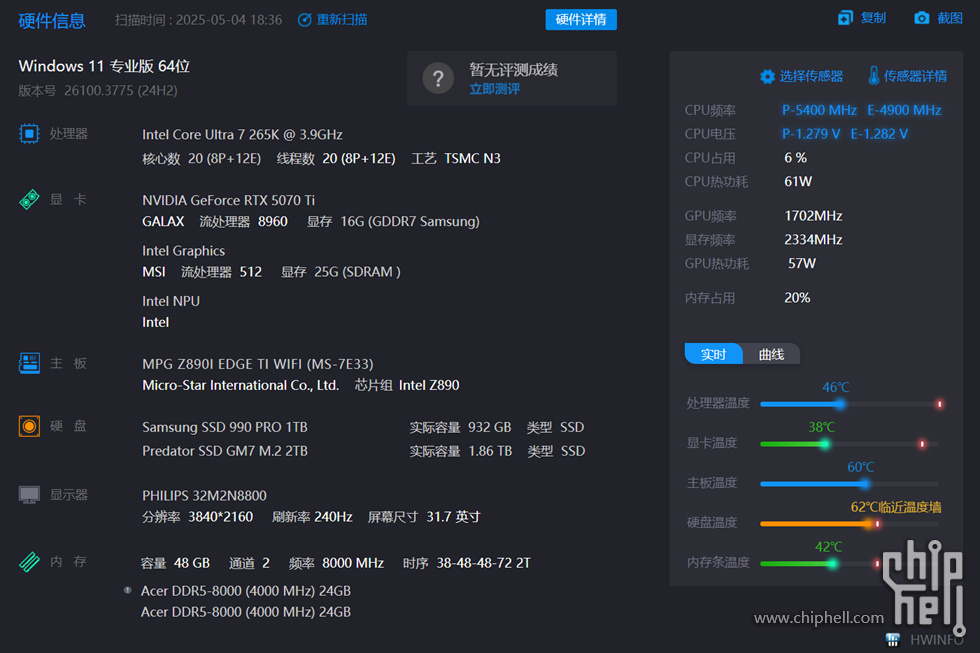Click the 62℃临近温度墙 warning label
The height and width of the screenshot is (653, 980).
pyautogui.click(x=896, y=507)
